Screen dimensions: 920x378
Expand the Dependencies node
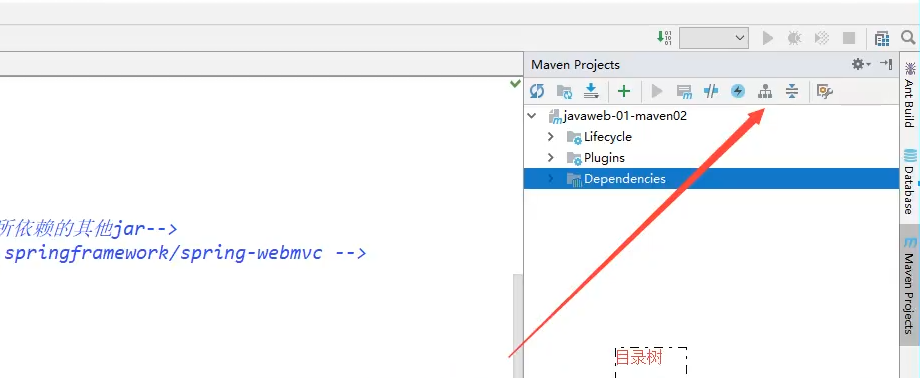click(x=550, y=178)
